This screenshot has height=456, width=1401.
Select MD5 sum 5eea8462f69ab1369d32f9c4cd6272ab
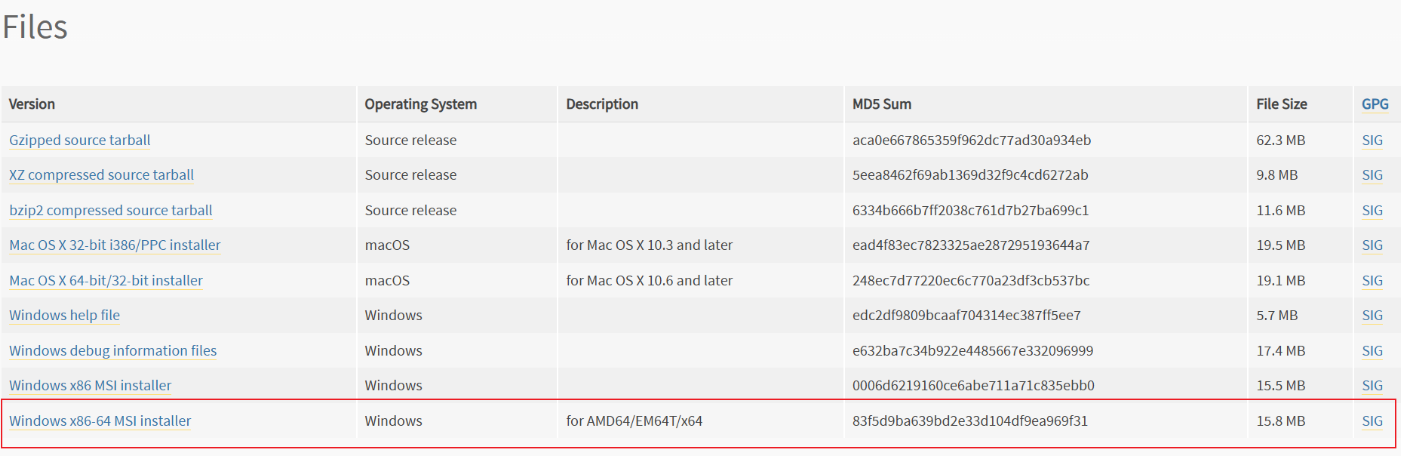[970, 175]
